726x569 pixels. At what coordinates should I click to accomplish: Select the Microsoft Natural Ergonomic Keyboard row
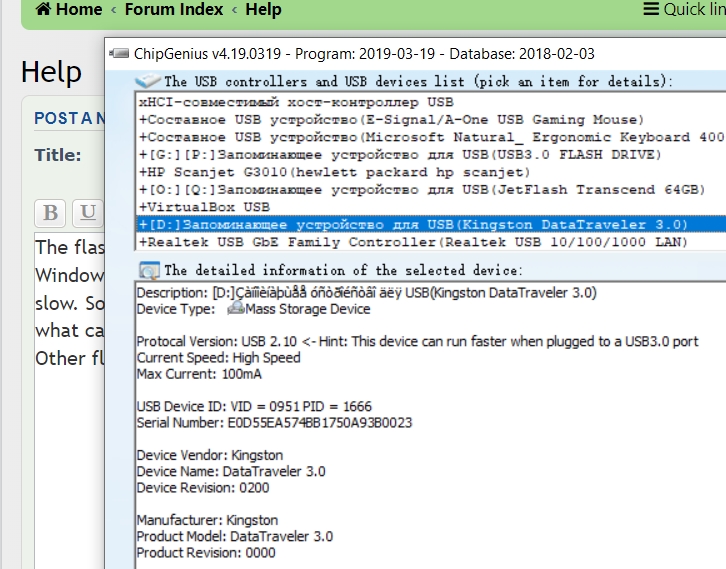coord(432,138)
